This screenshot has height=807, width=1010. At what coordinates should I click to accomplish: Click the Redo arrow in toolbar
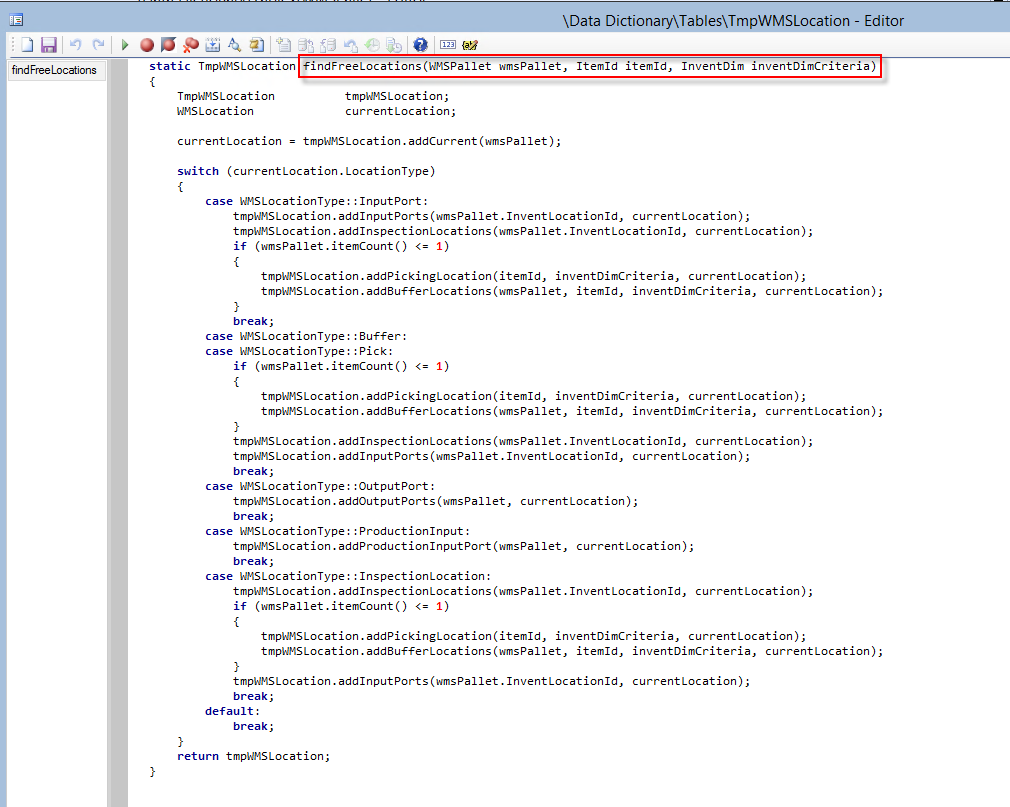pos(98,45)
